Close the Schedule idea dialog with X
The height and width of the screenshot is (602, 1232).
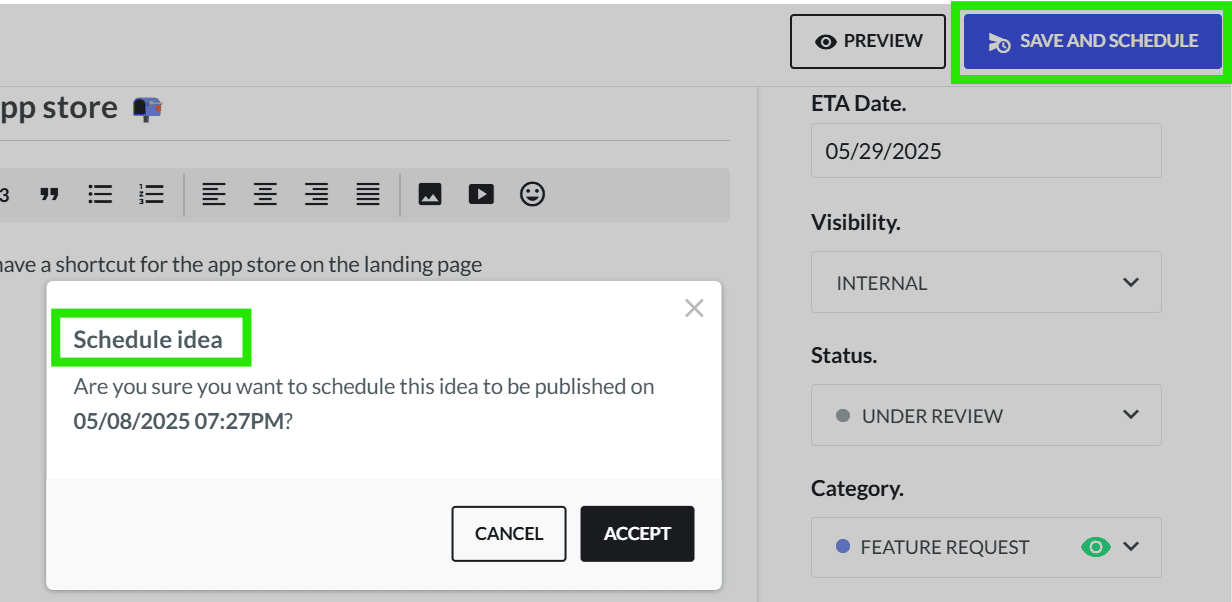[694, 308]
